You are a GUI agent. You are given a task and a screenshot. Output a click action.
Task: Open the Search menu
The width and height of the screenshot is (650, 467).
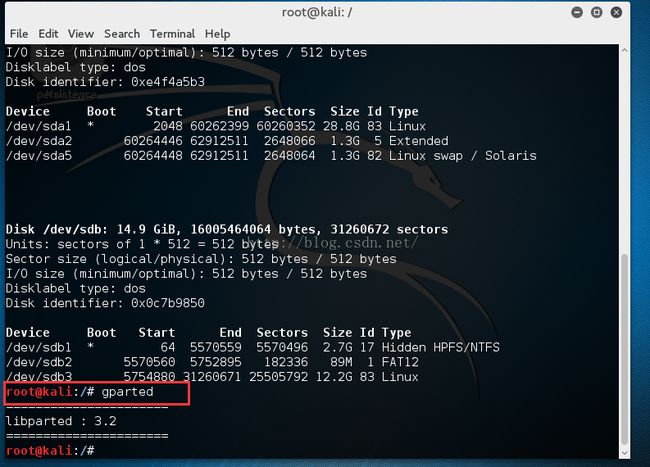point(122,34)
